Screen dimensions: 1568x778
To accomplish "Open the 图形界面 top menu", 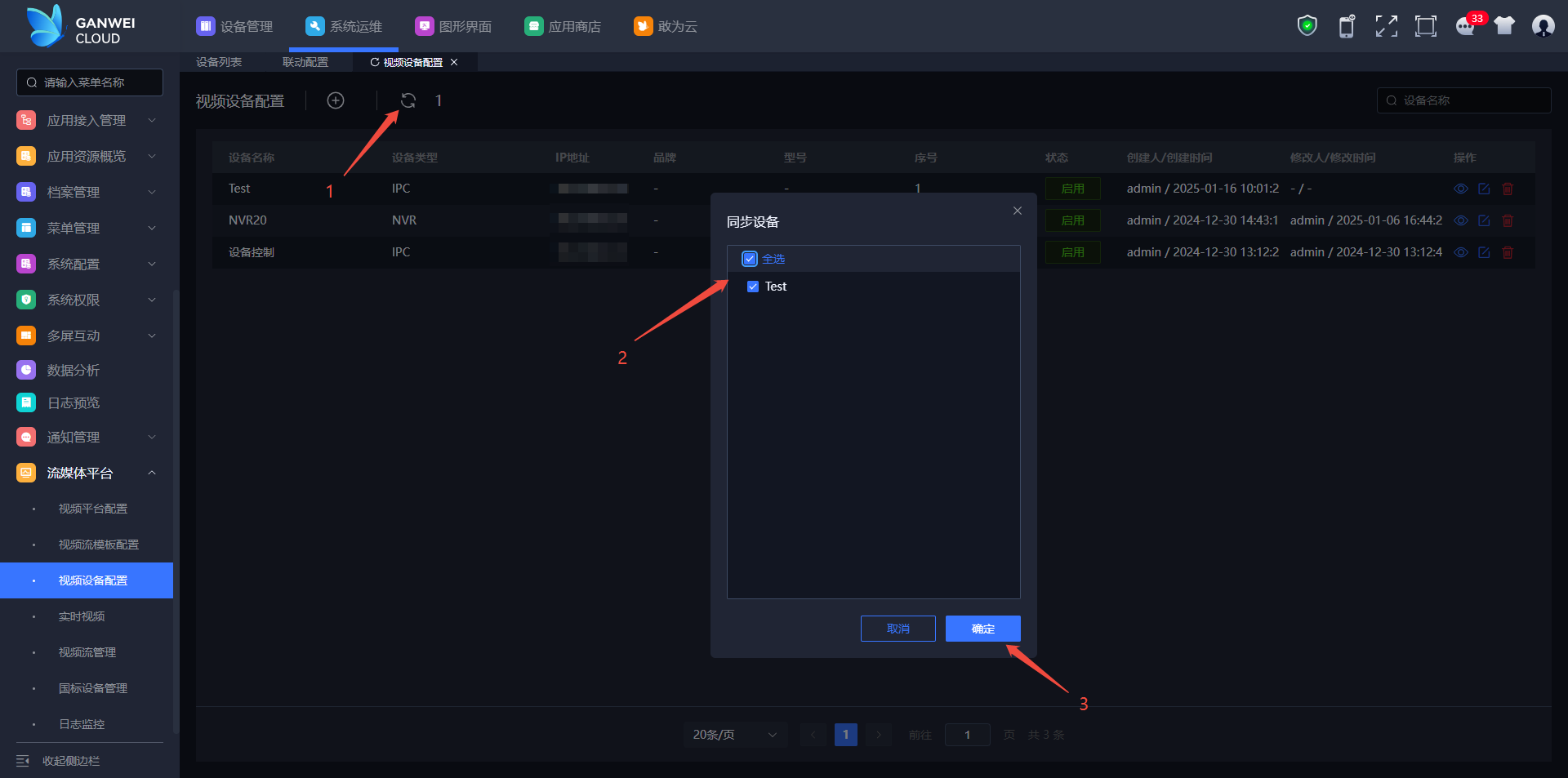I will (453, 26).
